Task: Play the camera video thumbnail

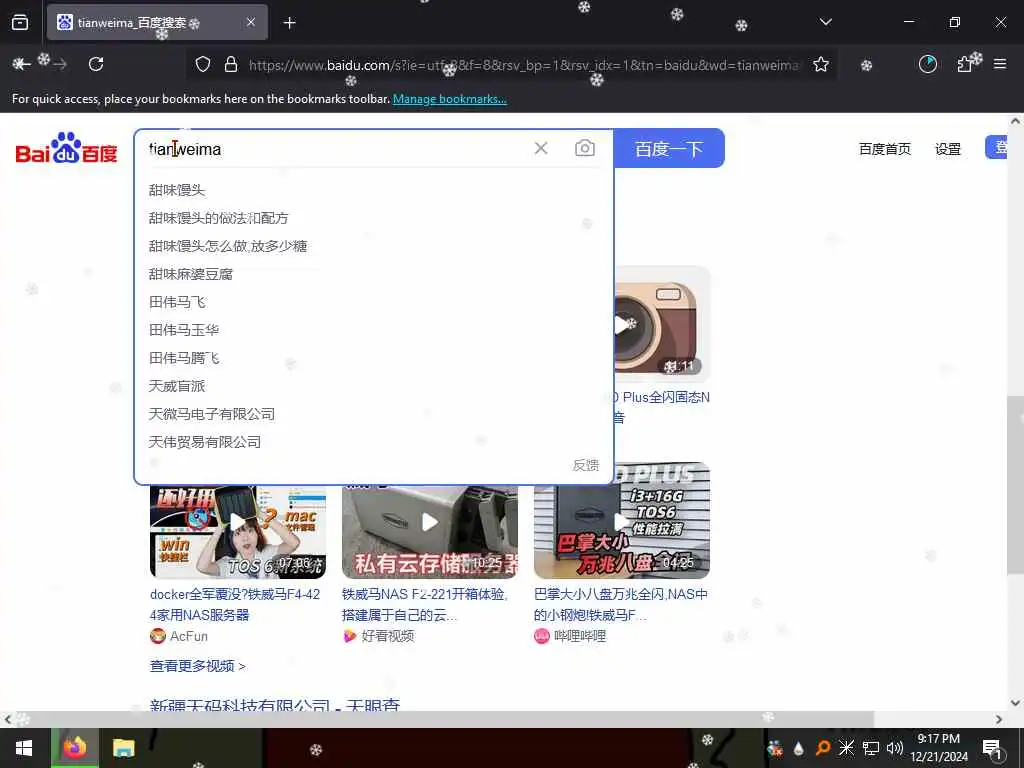Action: [662, 324]
